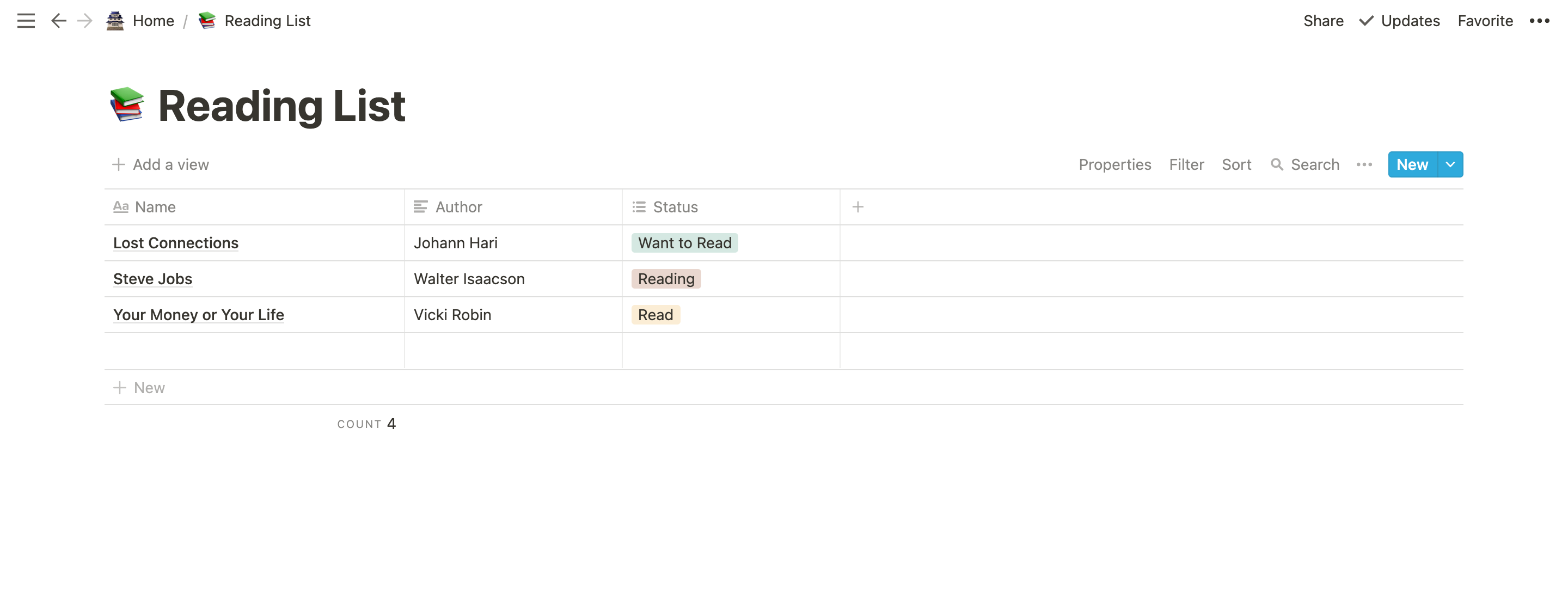The width and height of the screenshot is (1568, 612).
Task: Click the books emoji beside page title
Action: tap(127, 105)
